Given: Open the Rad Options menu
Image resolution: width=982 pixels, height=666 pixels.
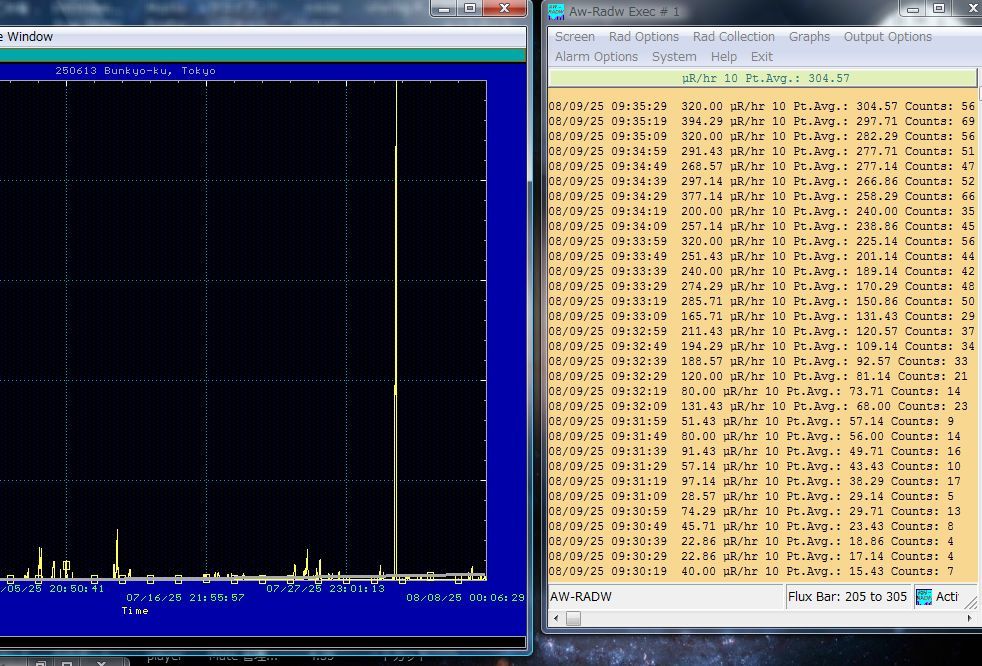Looking at the screenshot, I should click(x=643, y=37).
